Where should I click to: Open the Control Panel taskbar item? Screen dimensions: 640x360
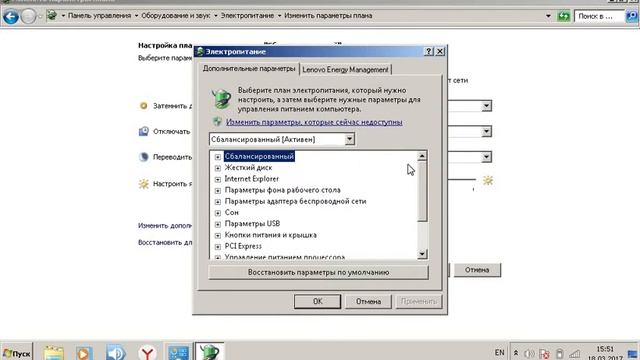coord(178,353)
